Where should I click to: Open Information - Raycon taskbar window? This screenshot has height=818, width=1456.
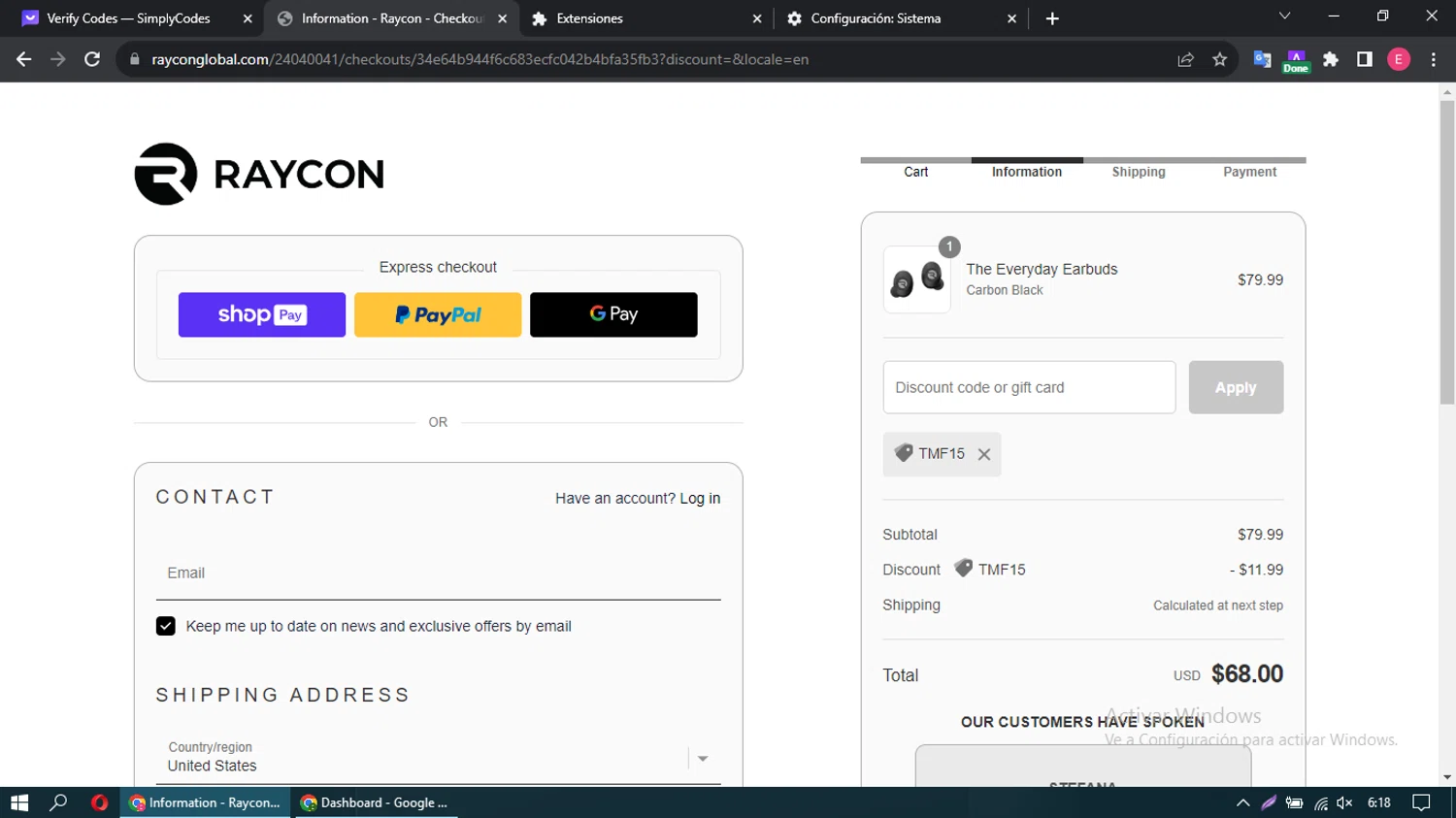point(206,802)
